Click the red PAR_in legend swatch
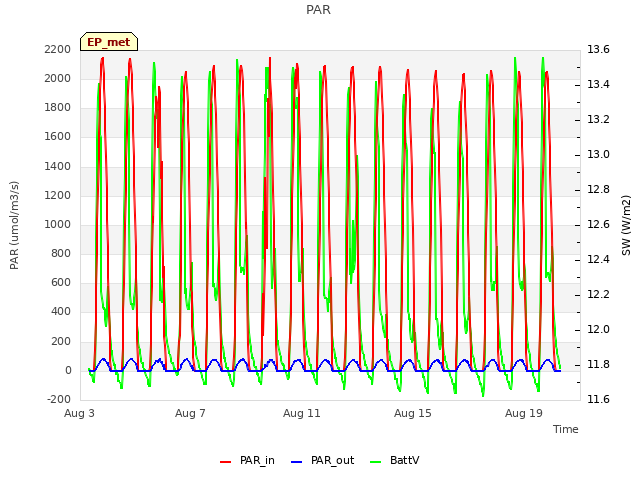 226,462
